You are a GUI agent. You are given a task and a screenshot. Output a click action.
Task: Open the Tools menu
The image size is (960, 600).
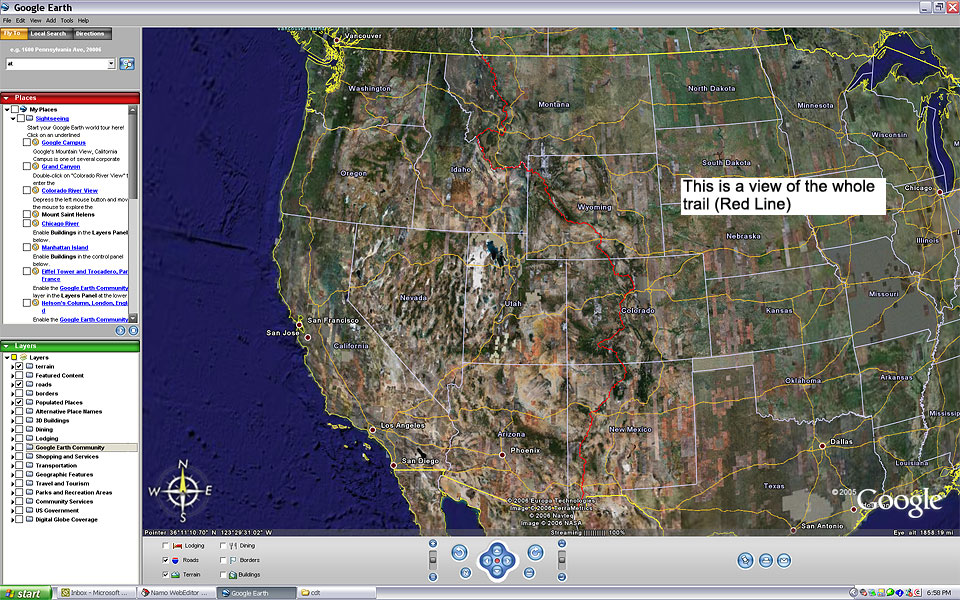click(x=67, y=20)
